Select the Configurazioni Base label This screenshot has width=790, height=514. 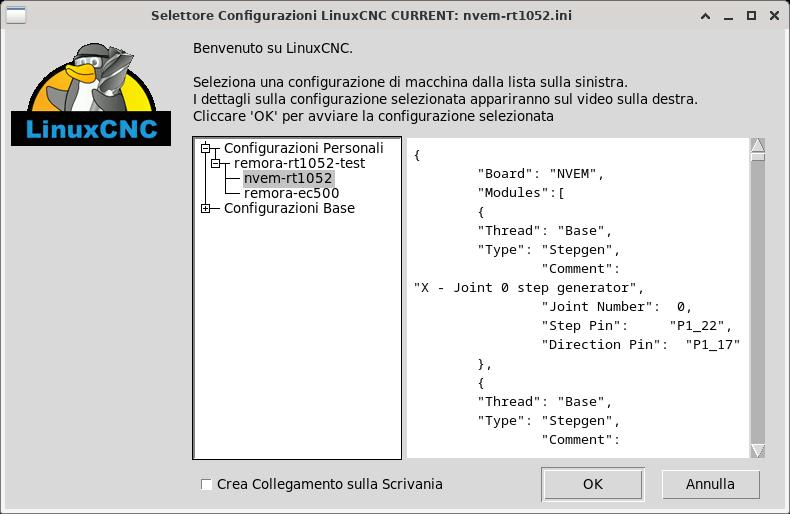289,208
